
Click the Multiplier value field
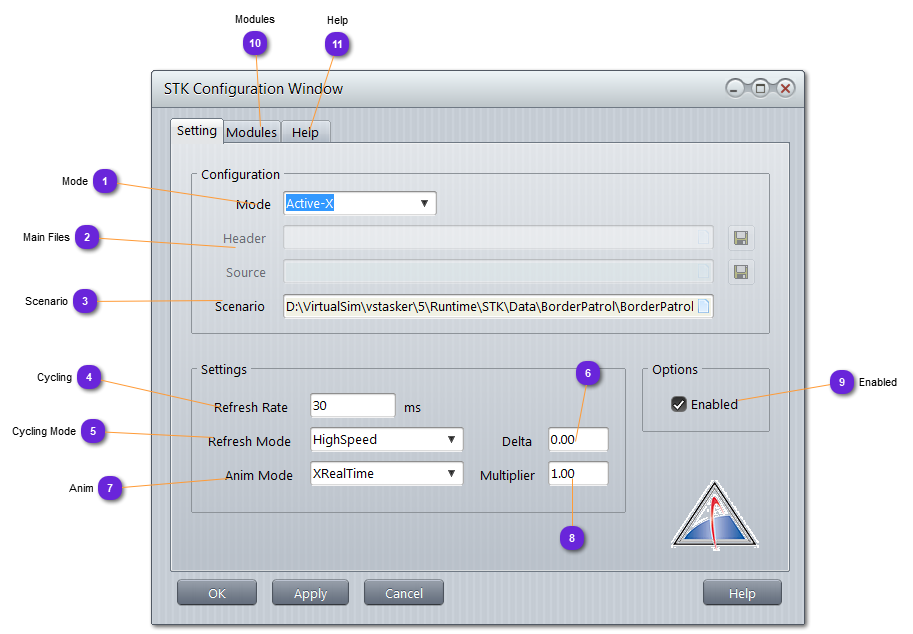click(577, 474)
